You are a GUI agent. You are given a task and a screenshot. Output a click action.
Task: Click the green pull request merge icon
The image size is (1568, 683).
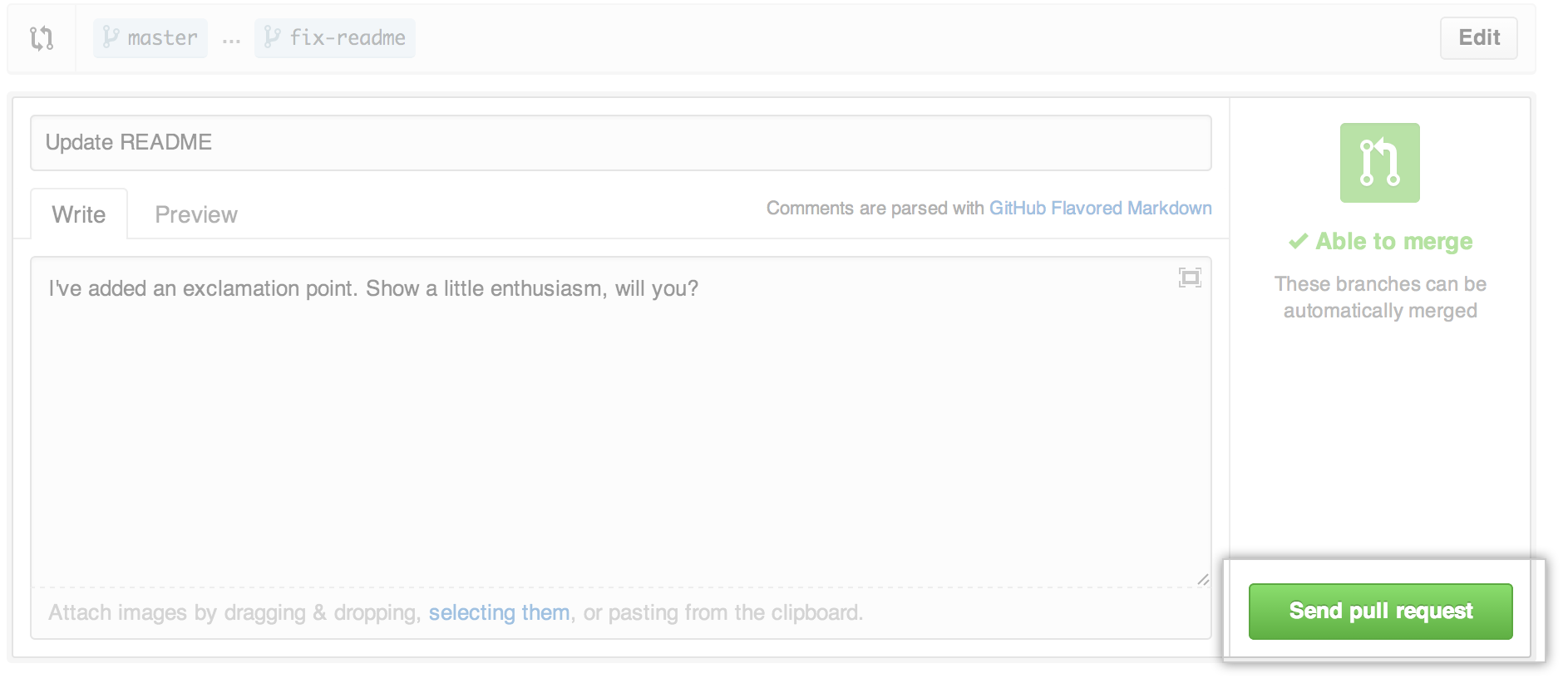pyautogui.click(x=1379, y=163)
